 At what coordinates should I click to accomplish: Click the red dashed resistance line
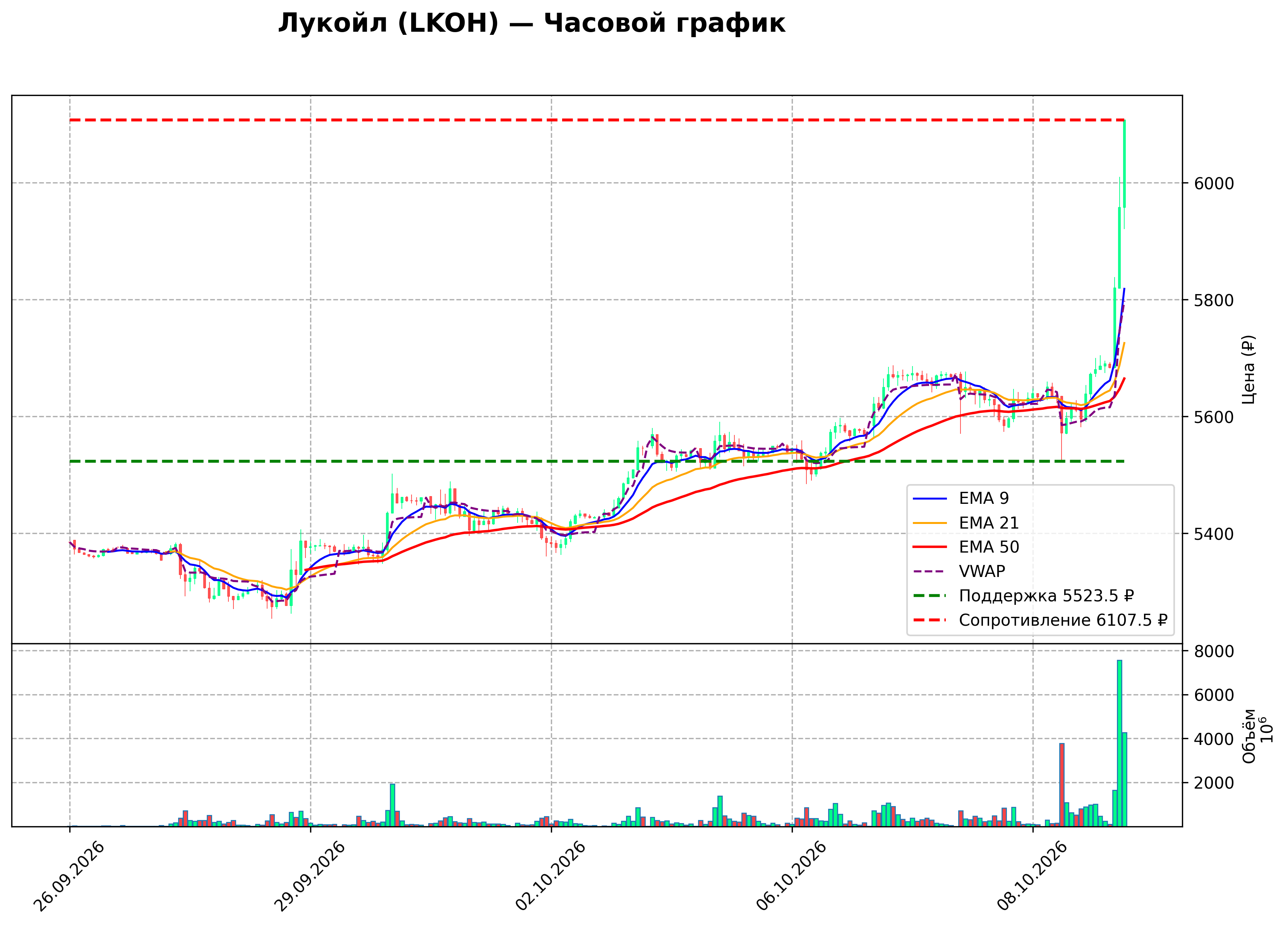click(x=596, y=120)
